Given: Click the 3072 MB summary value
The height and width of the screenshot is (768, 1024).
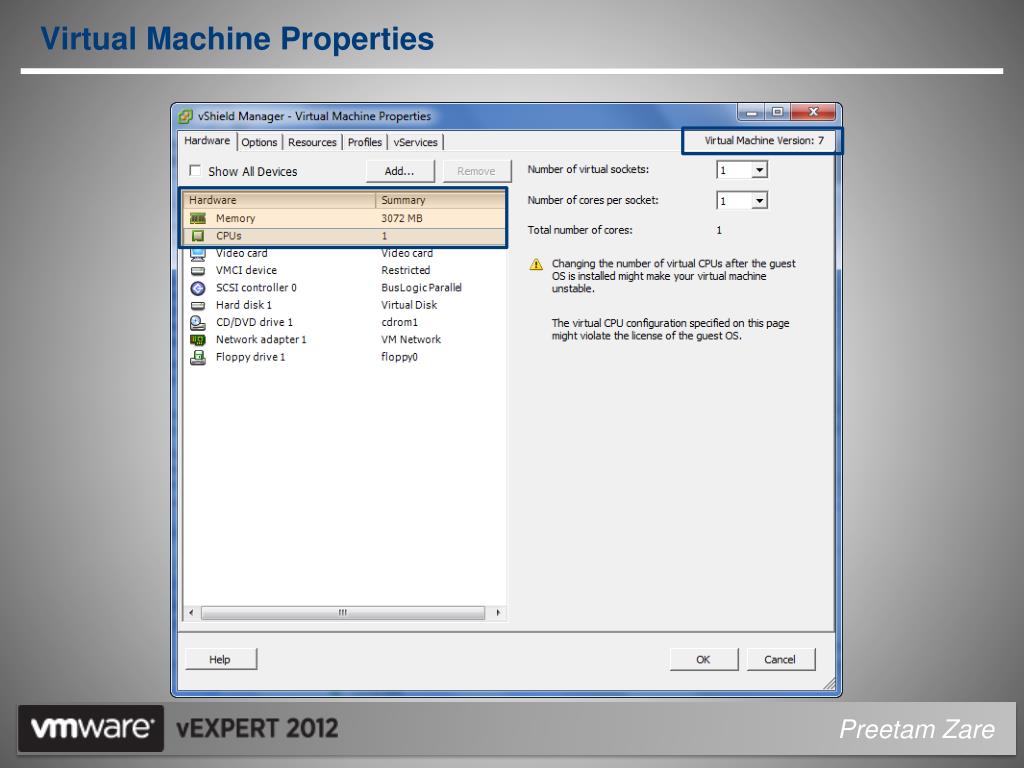Looking at the screenshot, I should [x=402, y=219].
